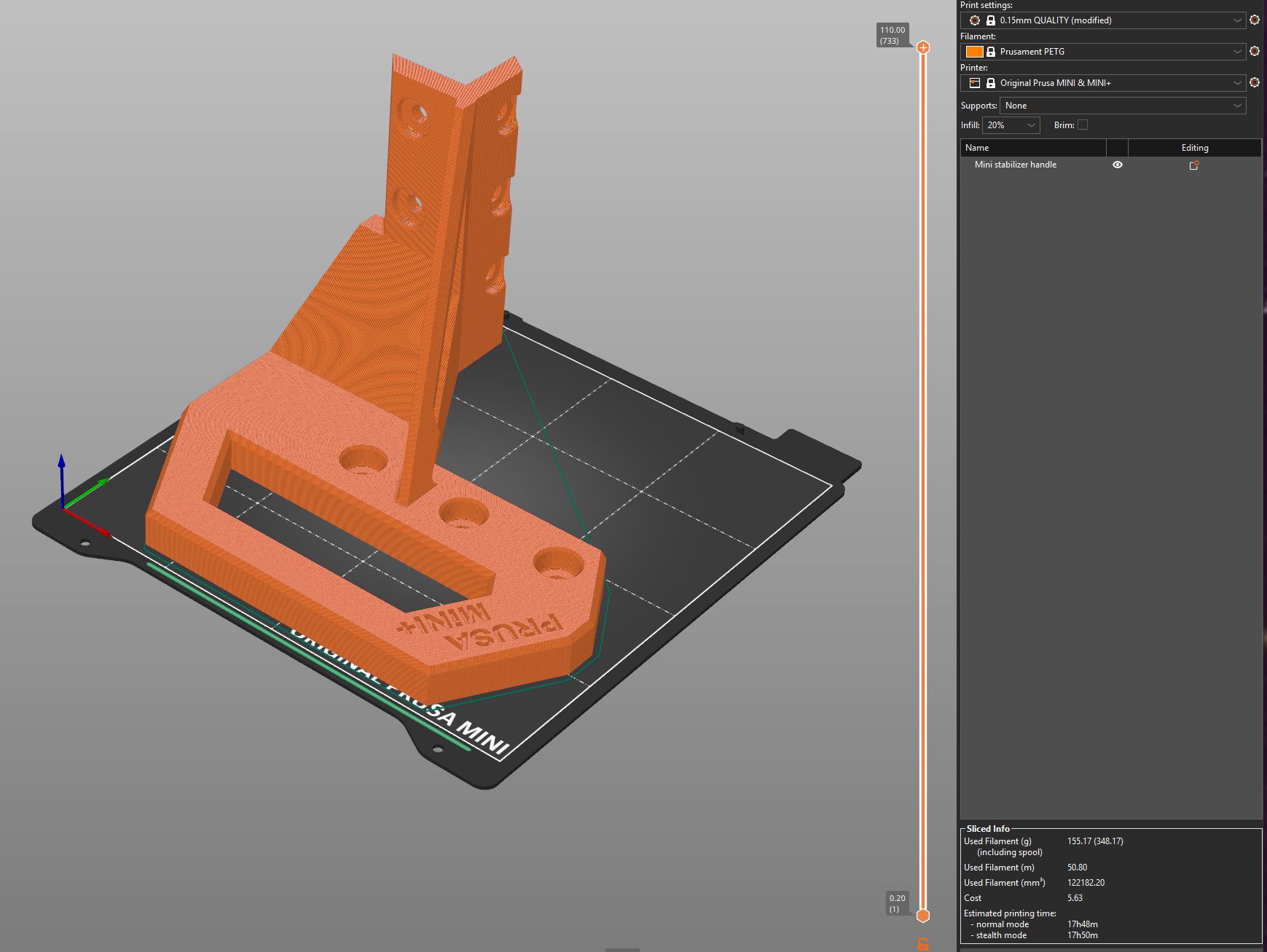The image size is (1267, 952).
Task: Open Filament settings via its cog icon
Action: [x=1255, y=52]
